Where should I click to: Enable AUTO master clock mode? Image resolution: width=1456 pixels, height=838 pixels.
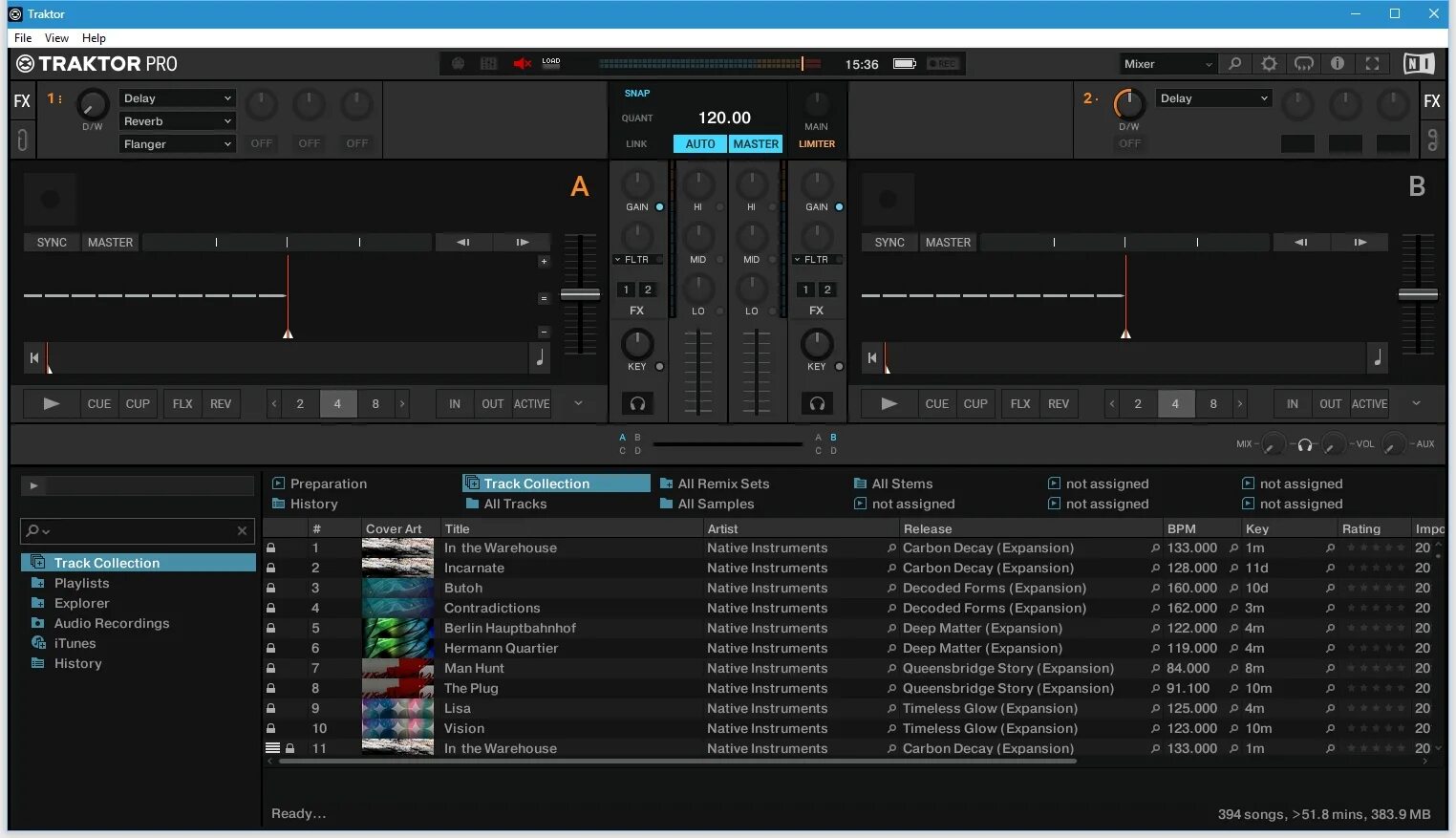(700, 143)
